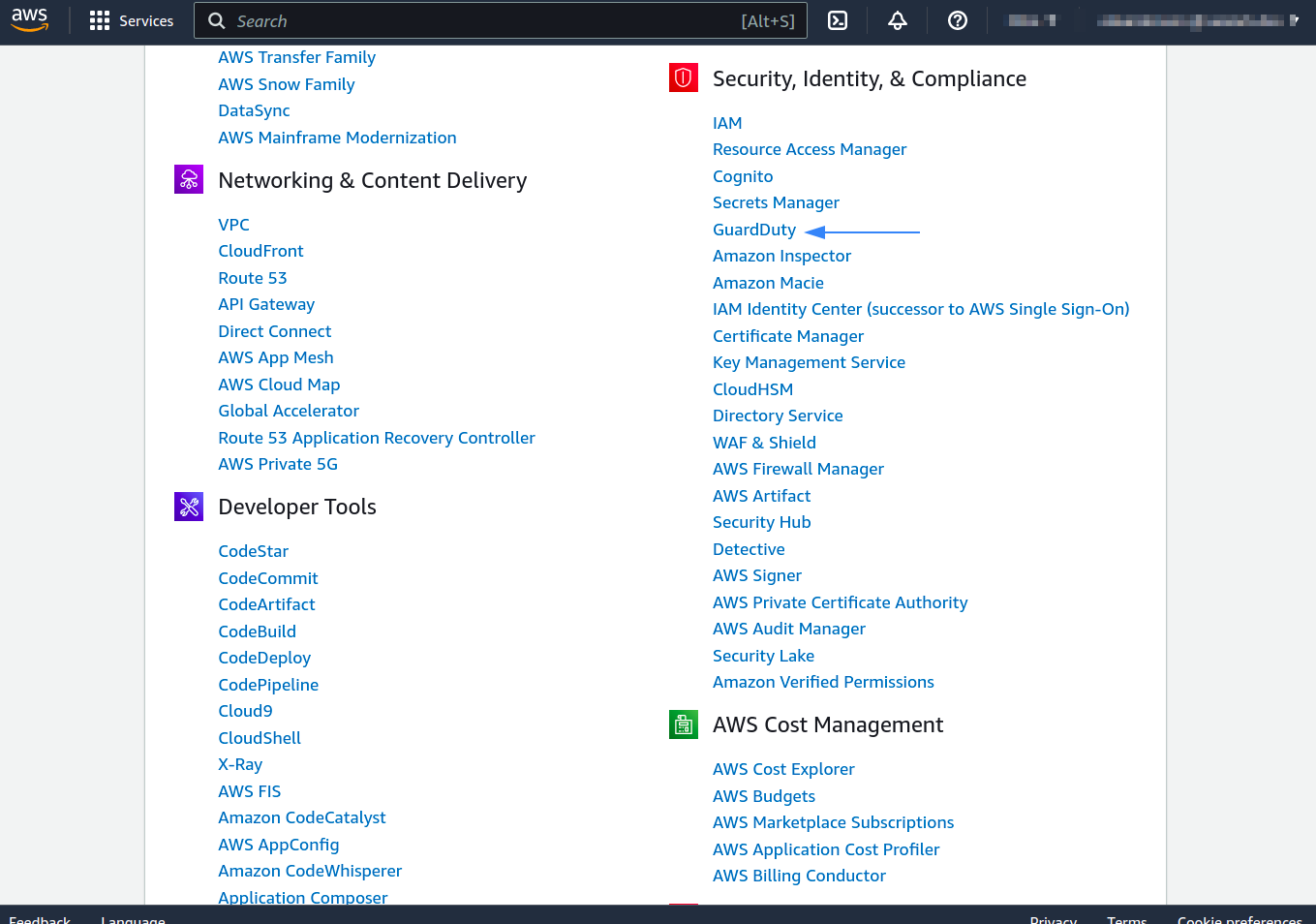1316x924 pixels.
Task: Open AWS Mainframe Modernization
Action: coord(337,138)
